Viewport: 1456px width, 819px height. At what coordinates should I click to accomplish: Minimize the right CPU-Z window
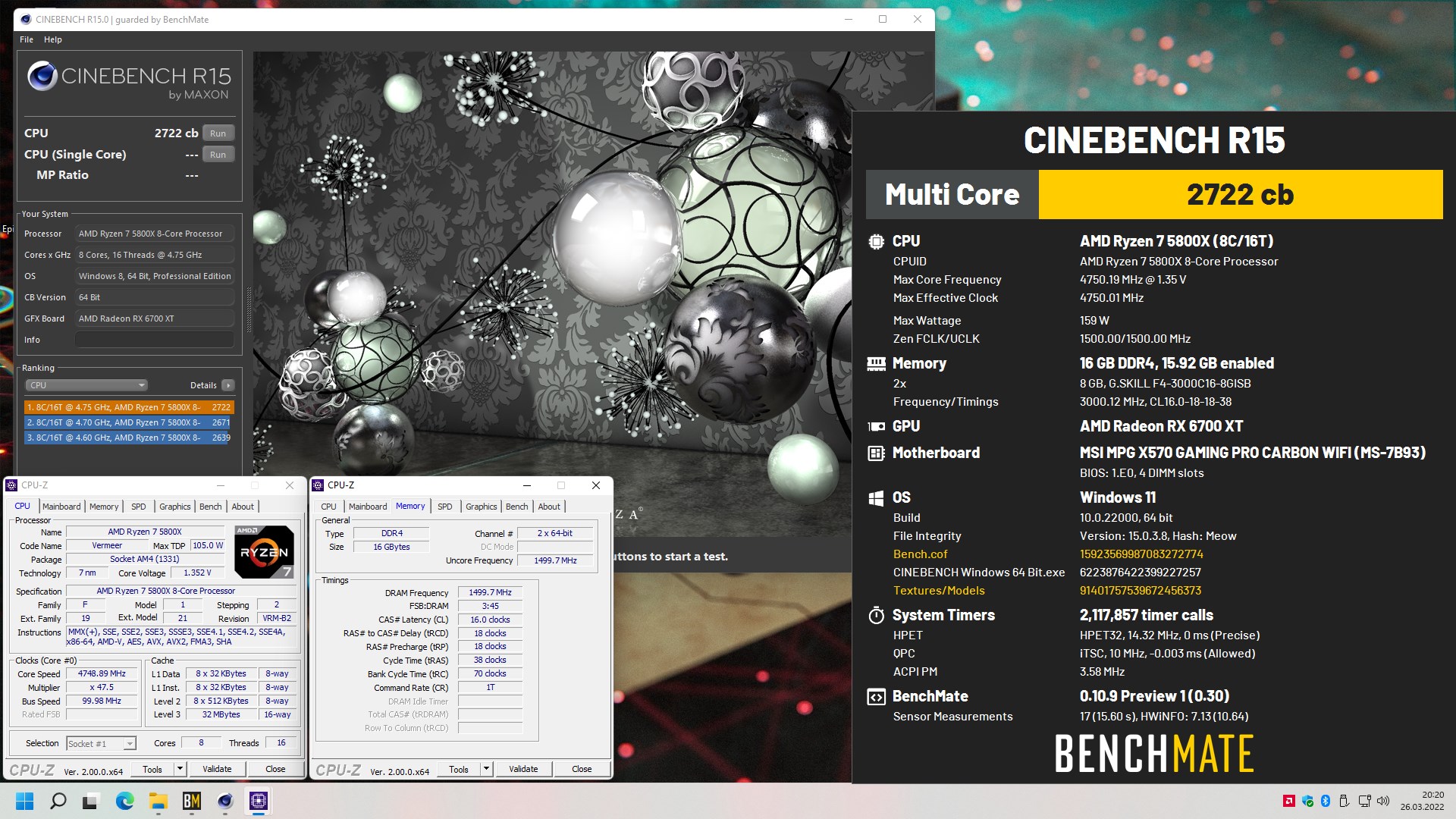[527, 485]
